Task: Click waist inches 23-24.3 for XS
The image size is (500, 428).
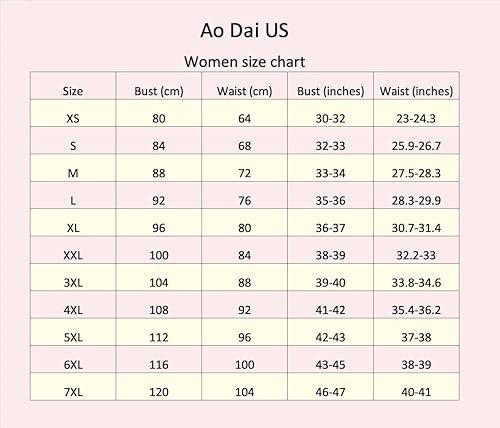Action: click(416, 118)
